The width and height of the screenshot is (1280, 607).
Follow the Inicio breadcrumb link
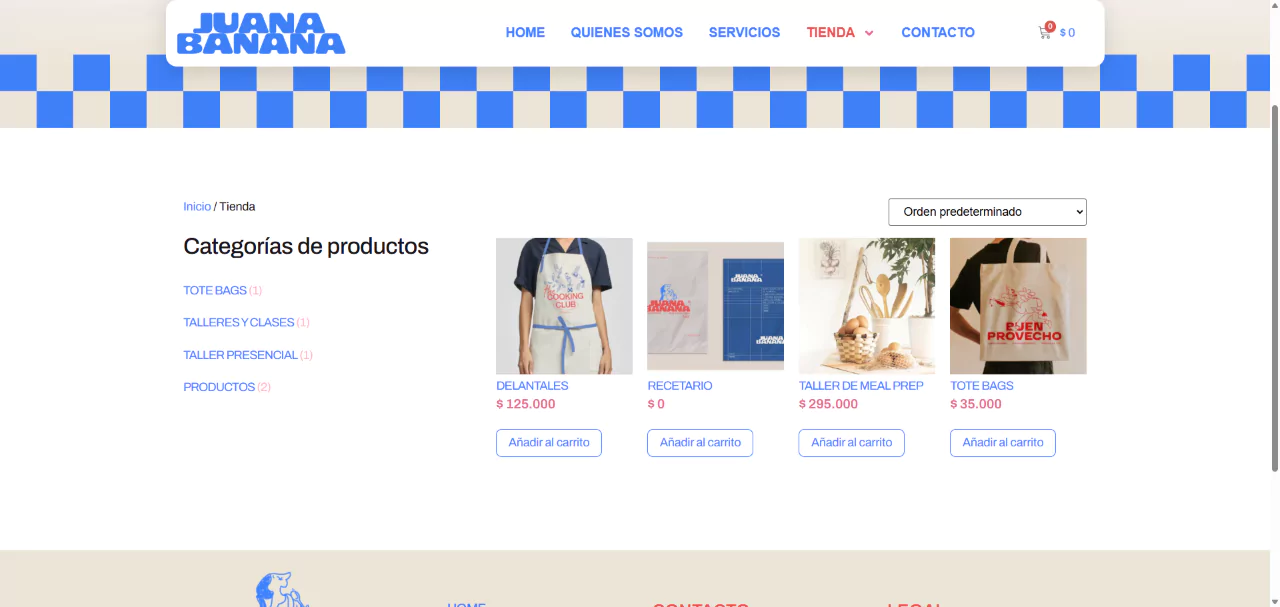(x=197, y=206)
